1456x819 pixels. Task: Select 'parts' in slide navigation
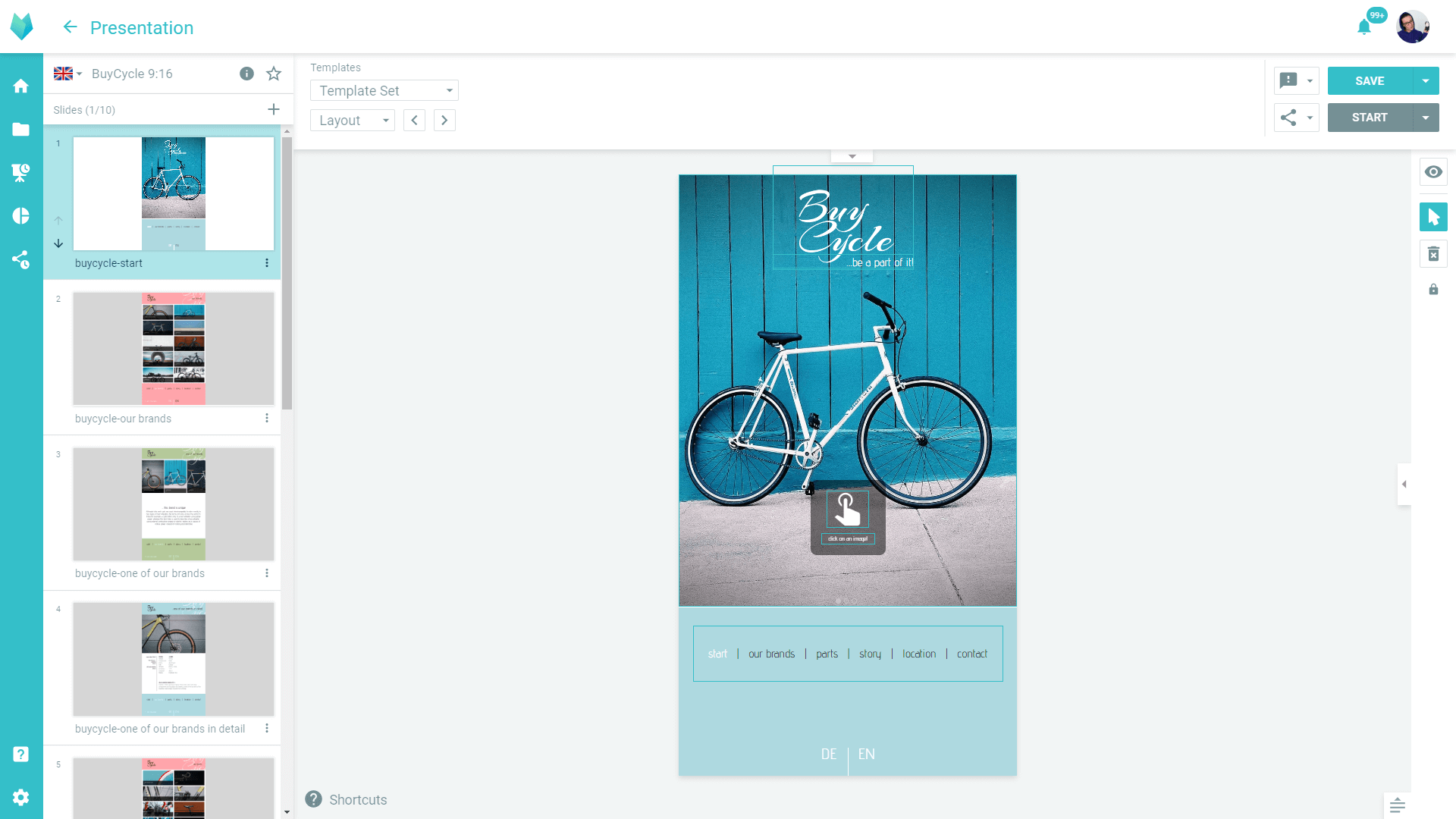click(827, 654)
